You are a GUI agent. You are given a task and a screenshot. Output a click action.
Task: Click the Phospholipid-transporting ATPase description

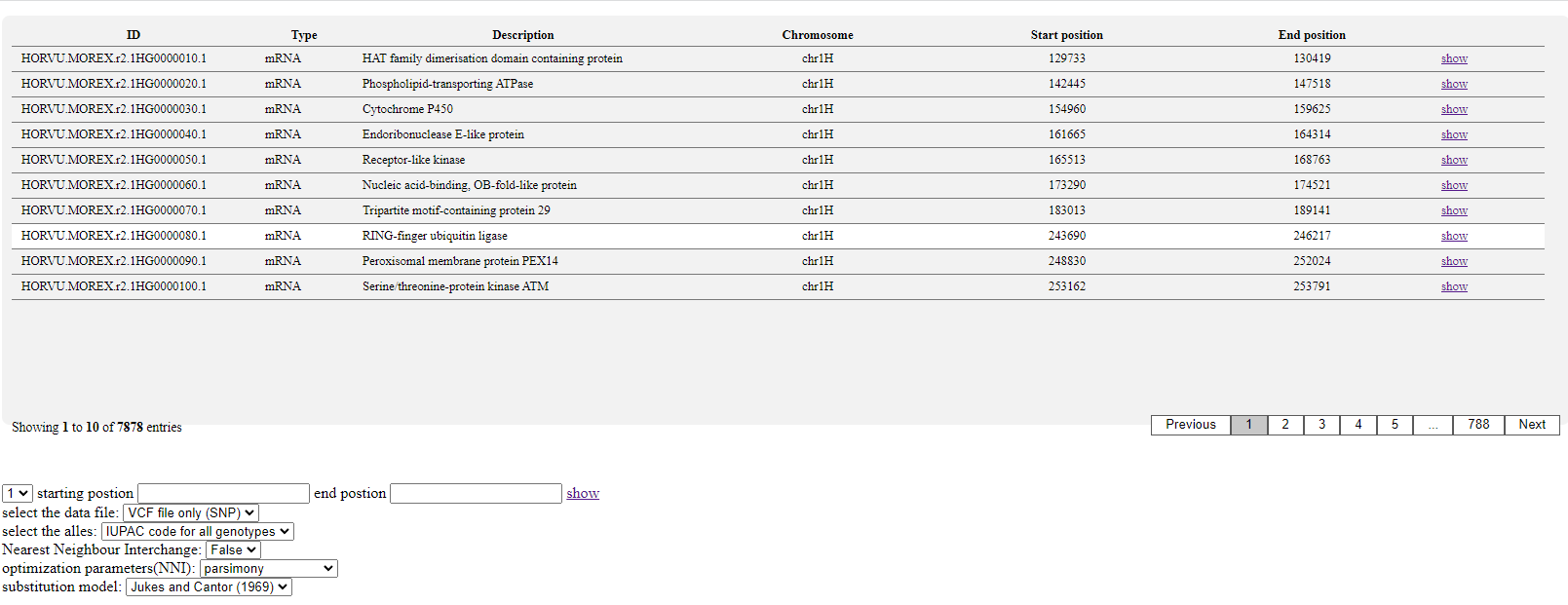[447, 84]
